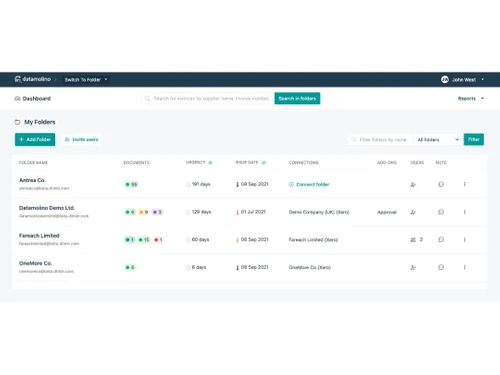Click the 60 days urgency value
Screen dimensions: 500x375
point(200,239)
